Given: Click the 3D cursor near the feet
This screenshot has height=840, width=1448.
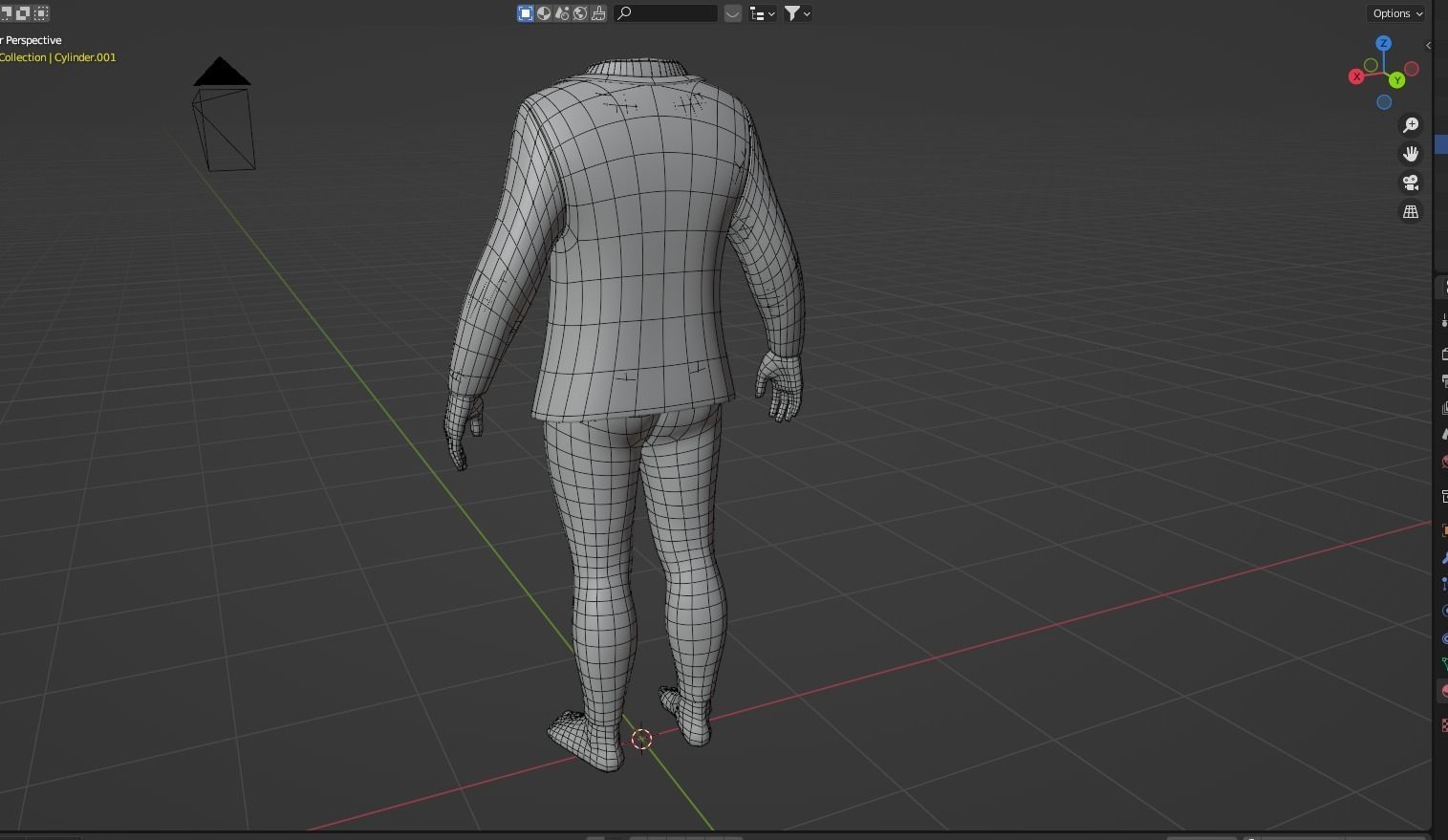Looking at the screenshot, I should [642, 739].
